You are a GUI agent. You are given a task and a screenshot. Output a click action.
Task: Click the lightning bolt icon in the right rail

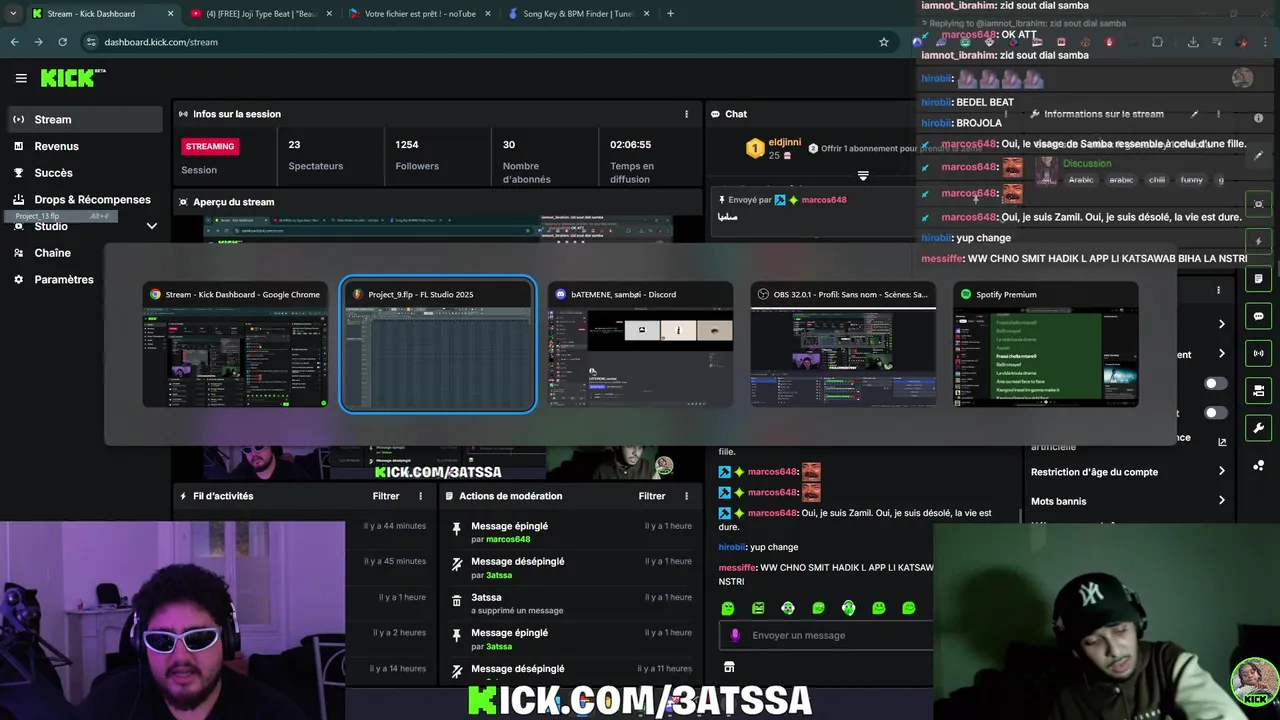[1259, 241]
